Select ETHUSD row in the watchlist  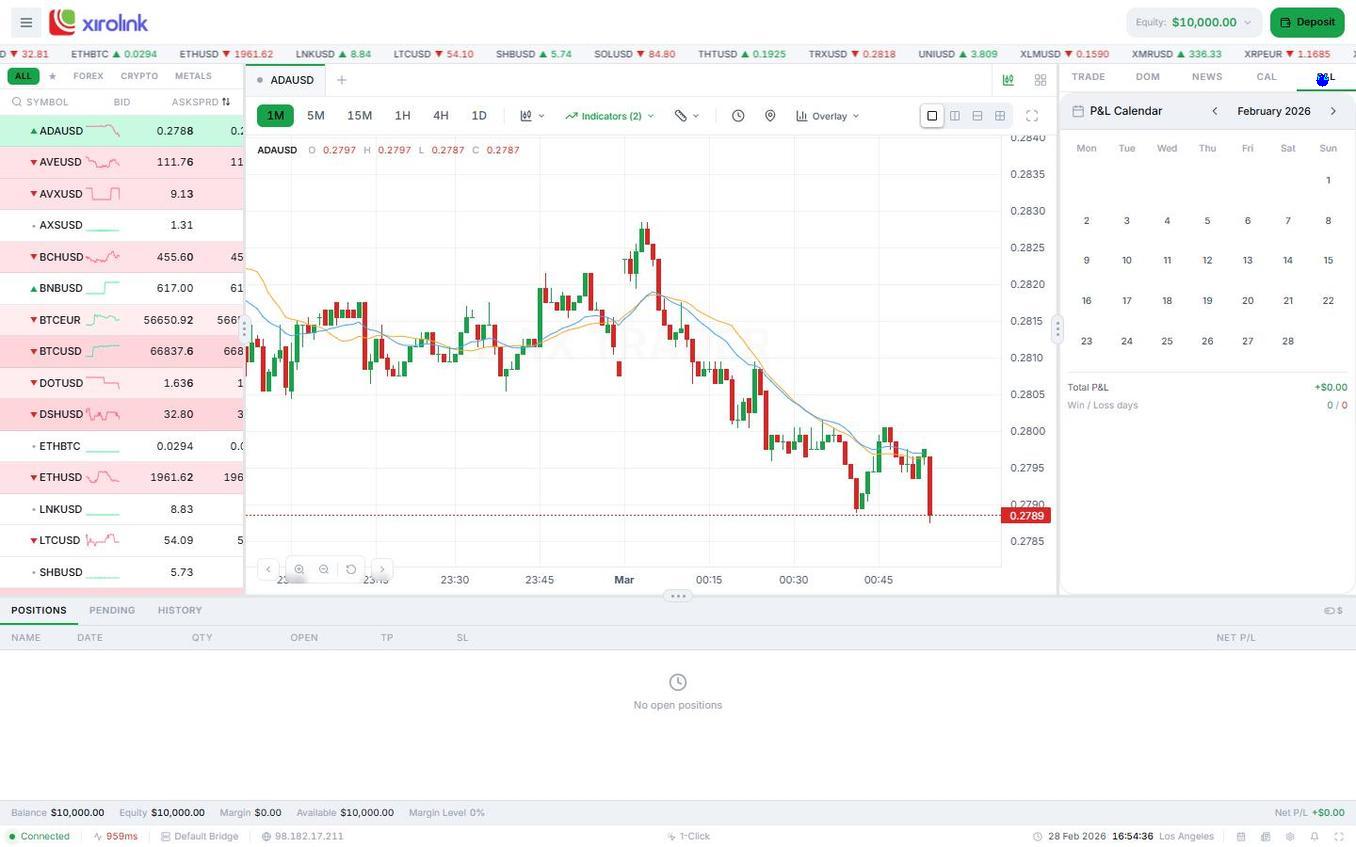122,477
